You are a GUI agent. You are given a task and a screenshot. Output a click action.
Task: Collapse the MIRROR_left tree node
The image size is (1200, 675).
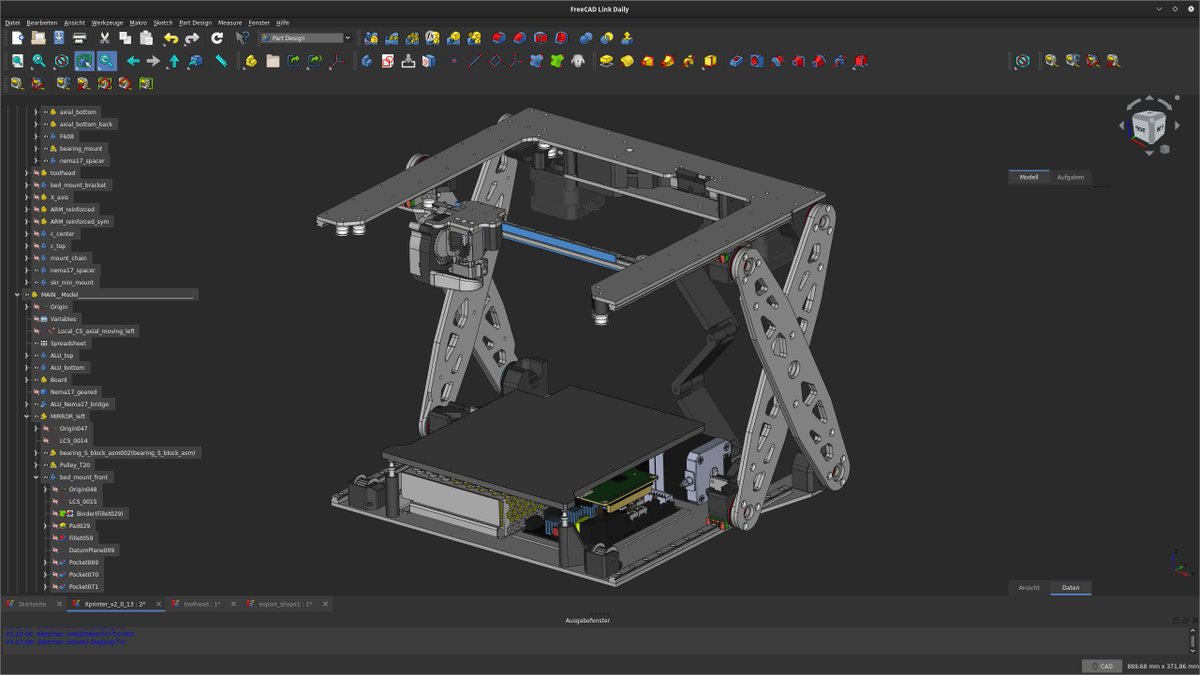pos(26,416)
